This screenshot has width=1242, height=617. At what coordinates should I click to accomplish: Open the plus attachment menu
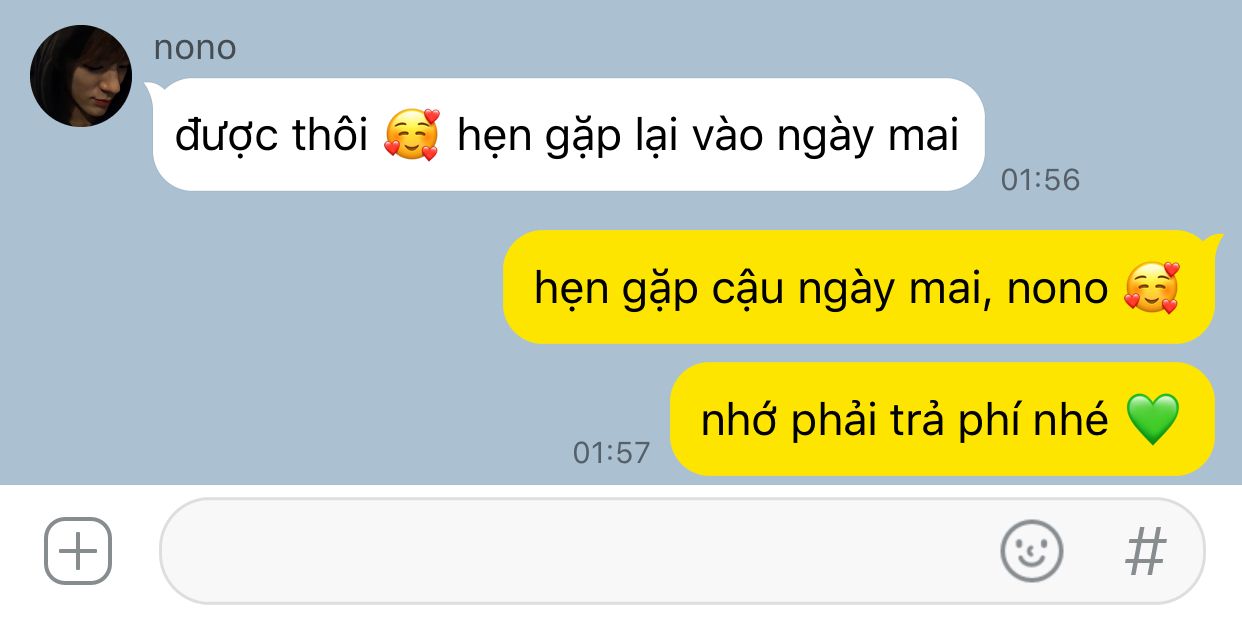[77, 551]
